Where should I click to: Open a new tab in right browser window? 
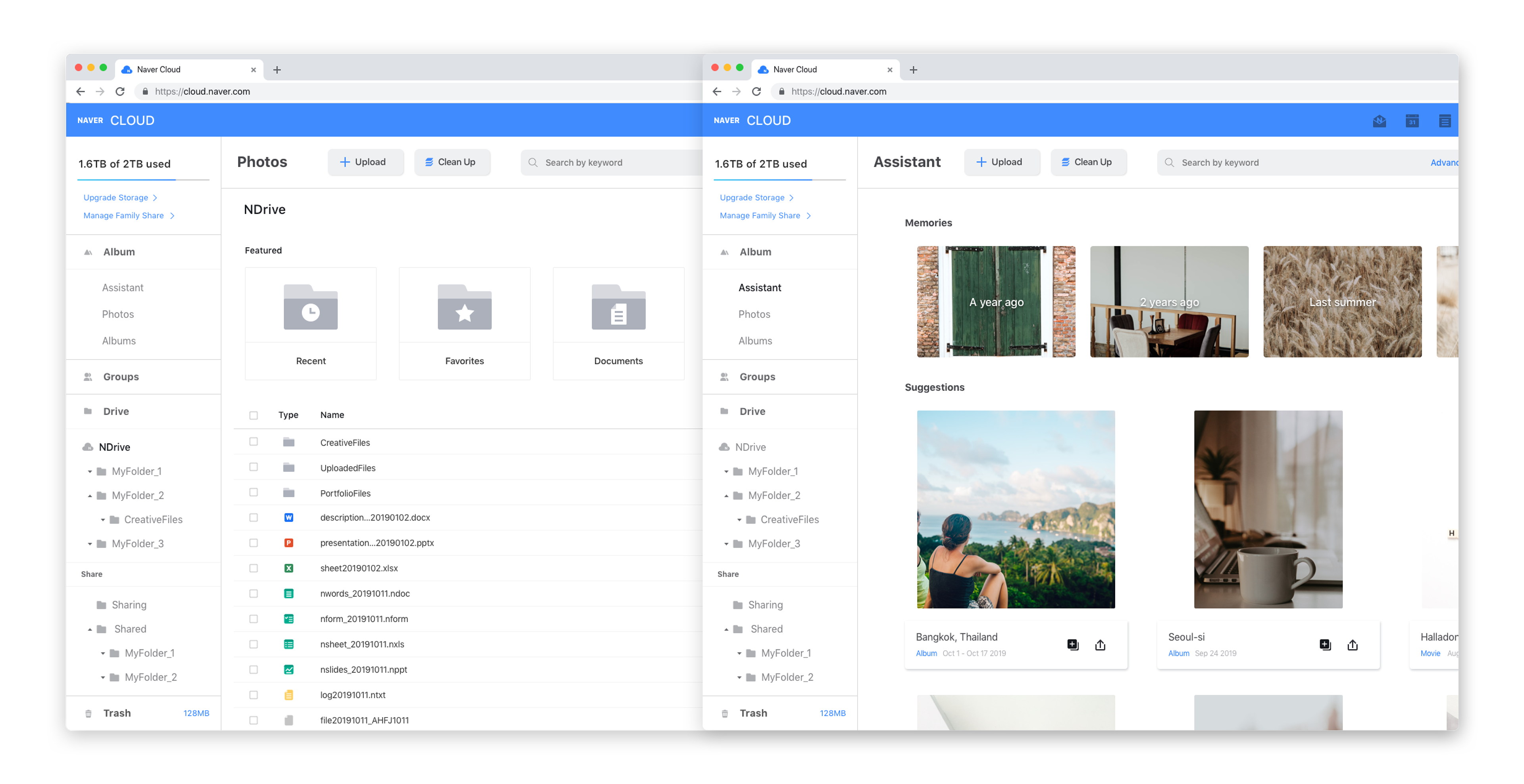click(x=914, y=70)
